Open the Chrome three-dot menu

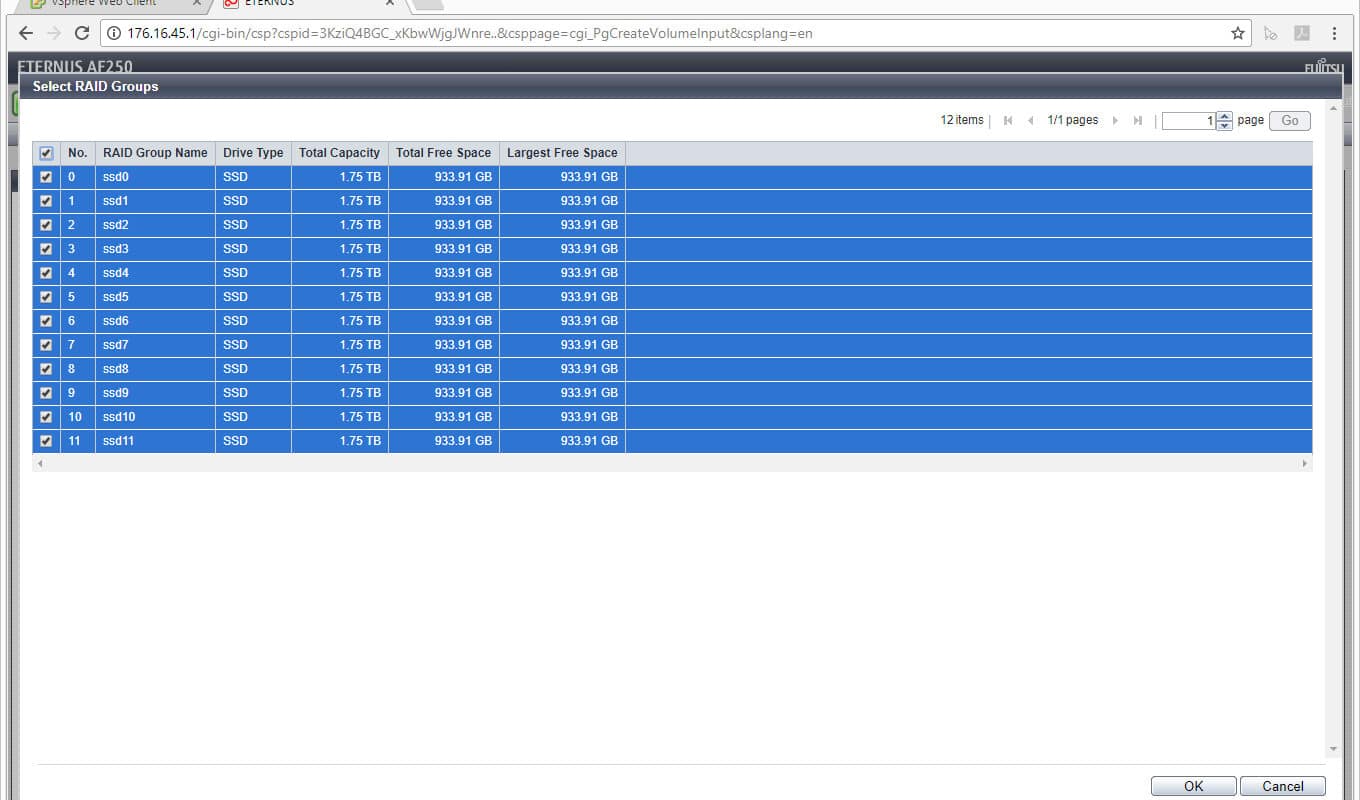click(1334, 33)
